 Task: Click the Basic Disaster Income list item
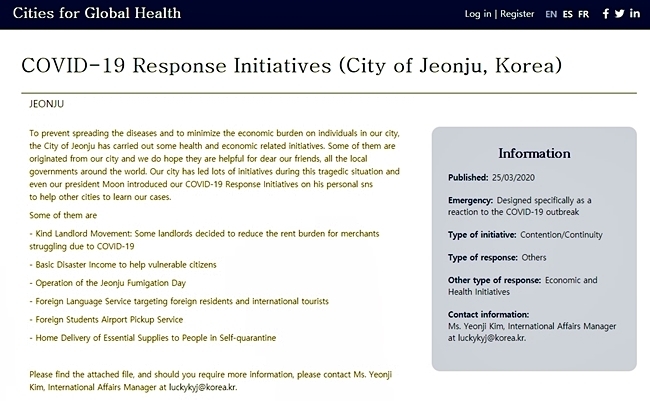(x=123, y=265)
